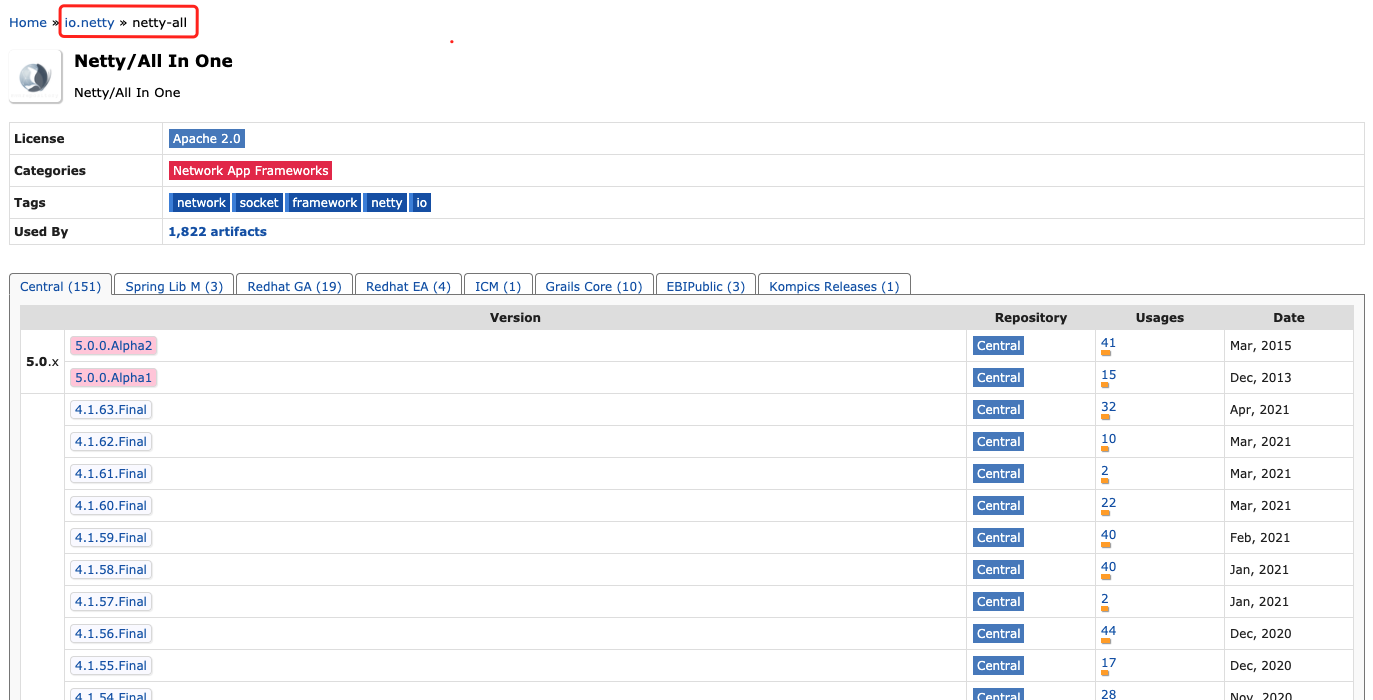
Task: Open usages count 32 for 4.1.63.Final
Action: [x=1108, y=407]
